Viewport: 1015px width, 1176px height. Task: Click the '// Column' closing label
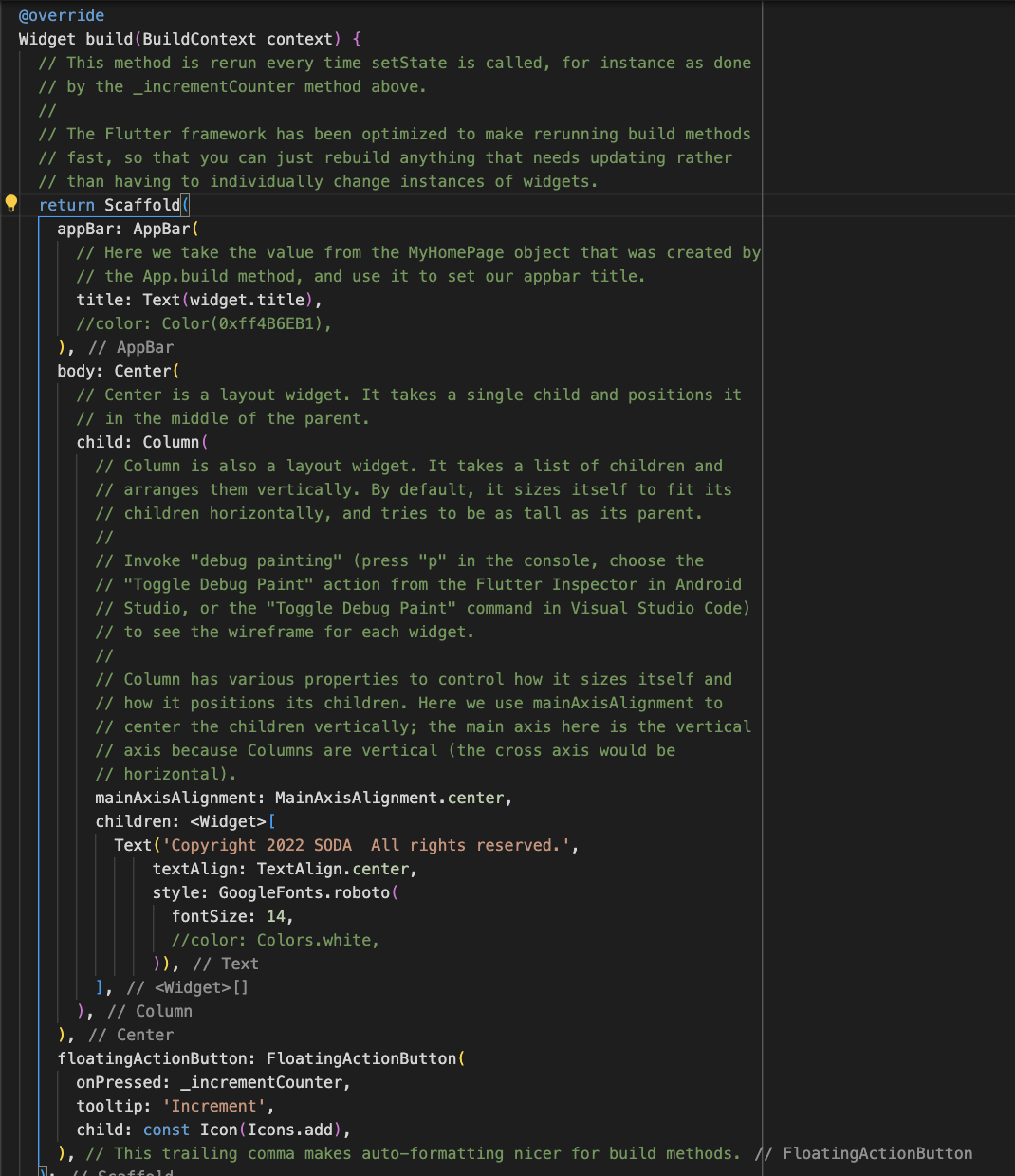(x=150, y=1011)
